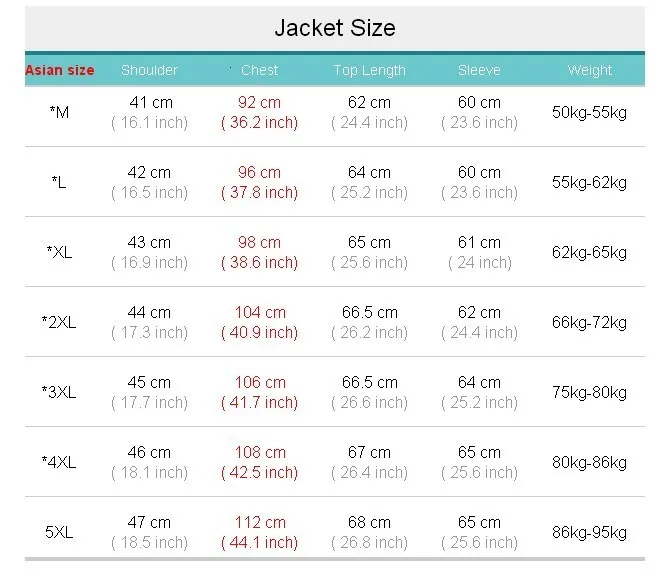The image size is (661, 571).
Task: Click the *4XL size row label
Action: pos(60,462)
